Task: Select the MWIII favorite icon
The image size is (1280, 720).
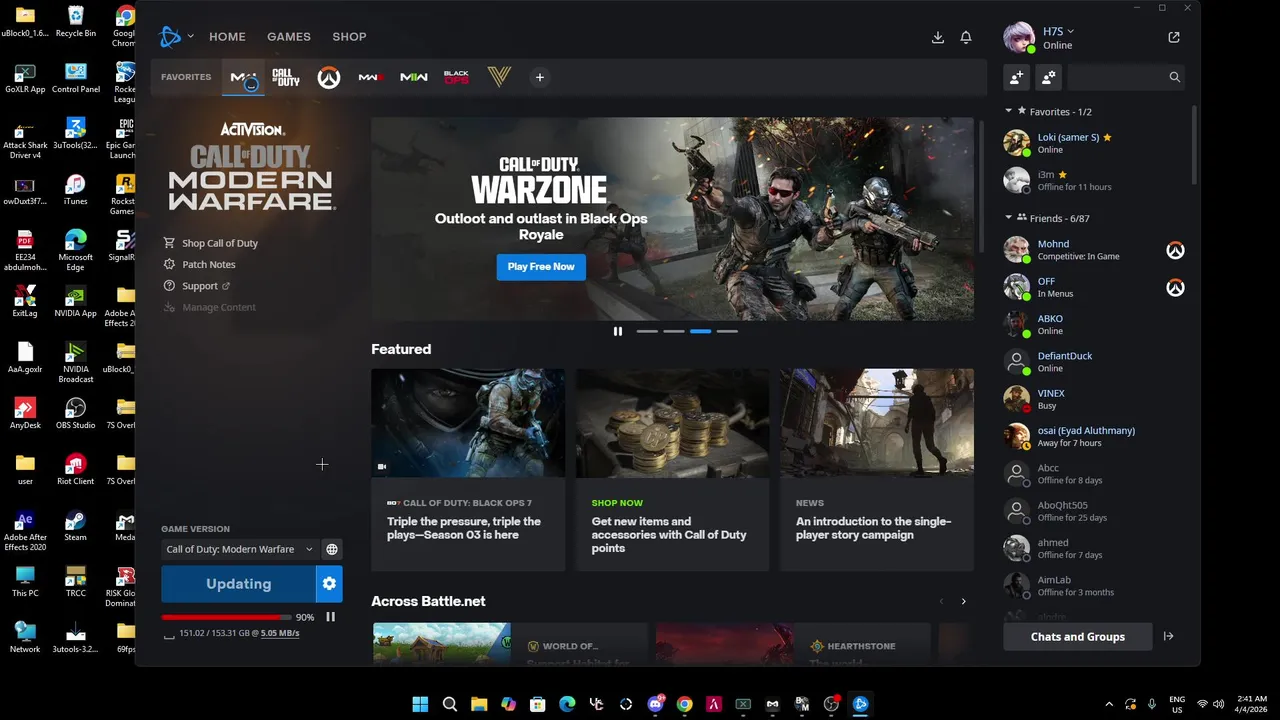Action: tap(371, 77)
